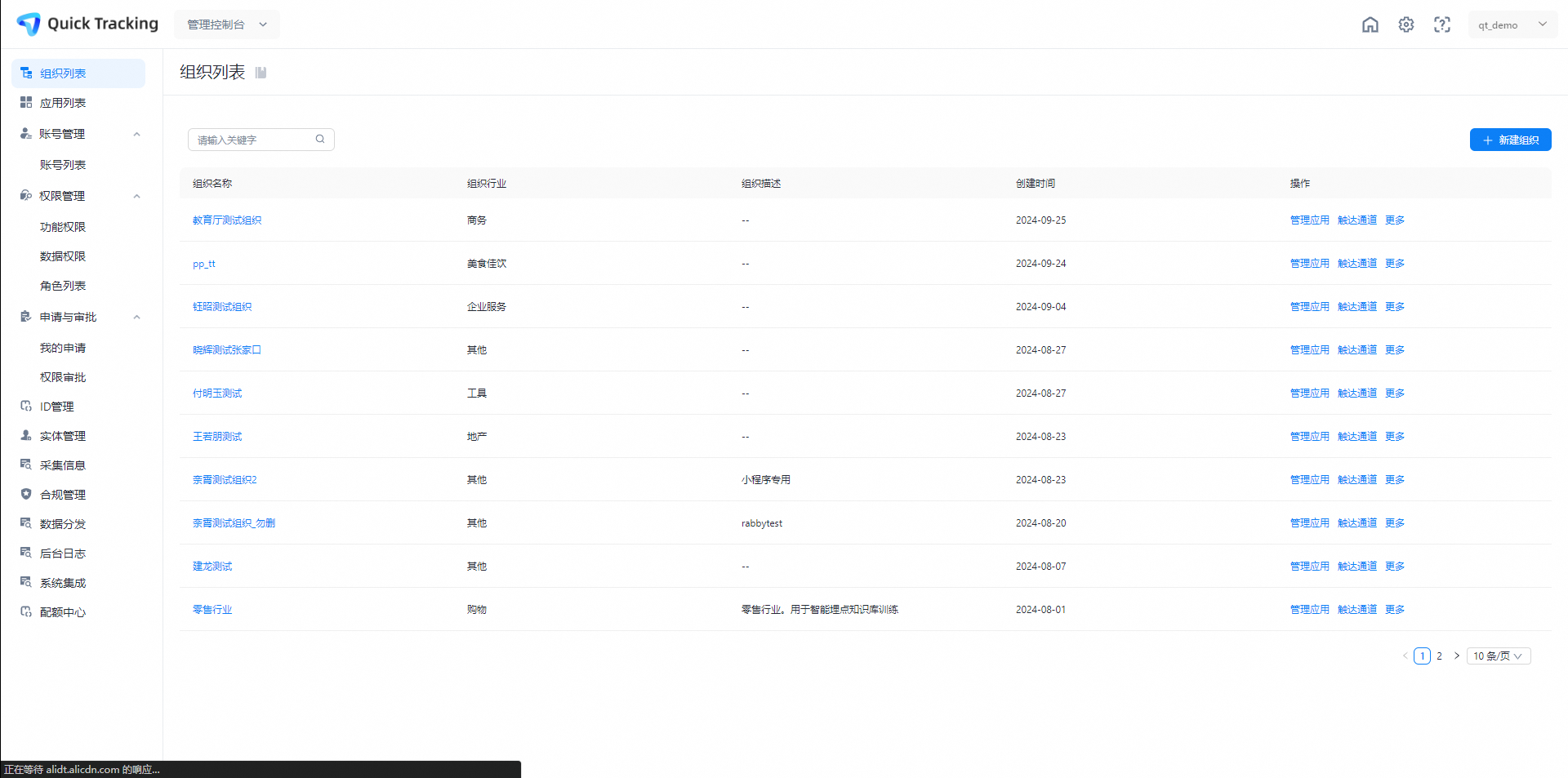Image resolution: width=1568 pixels, height=778 pixels.
Task: Click 管理应用 for 建龙测试 row
Action: 1310,567
